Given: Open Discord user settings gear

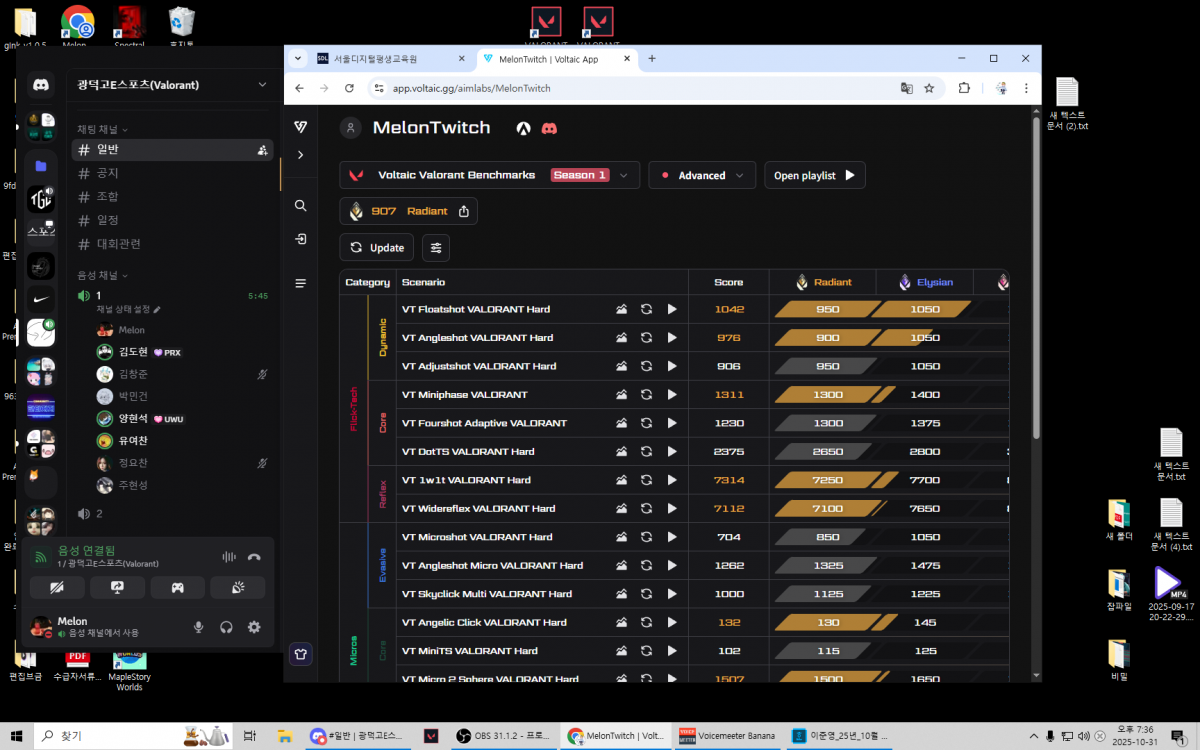Looking at the screenshot, I should click(x=254, y=627).
